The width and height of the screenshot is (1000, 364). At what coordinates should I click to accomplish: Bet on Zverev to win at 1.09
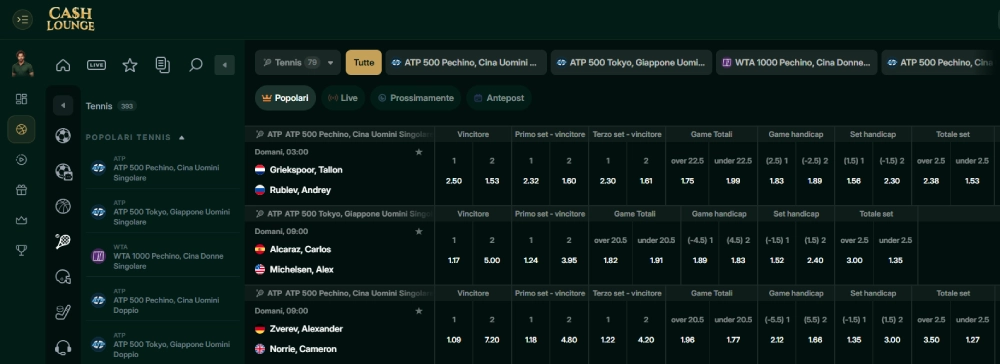tap(454, 331)
